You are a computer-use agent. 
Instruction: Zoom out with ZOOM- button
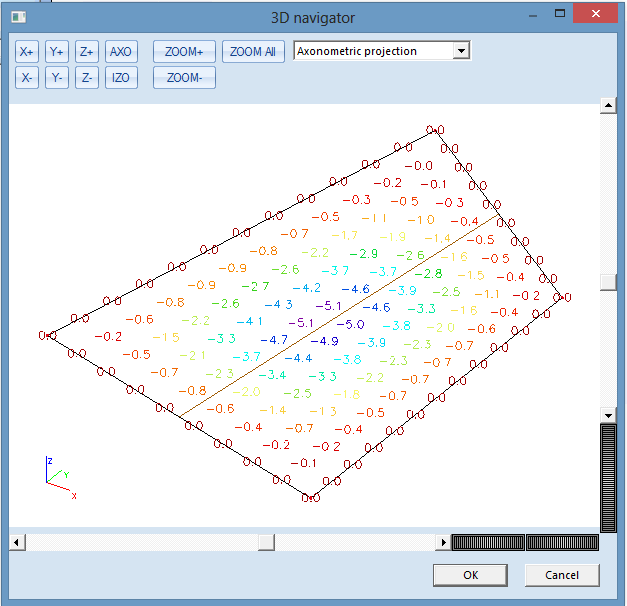[184, 78]
